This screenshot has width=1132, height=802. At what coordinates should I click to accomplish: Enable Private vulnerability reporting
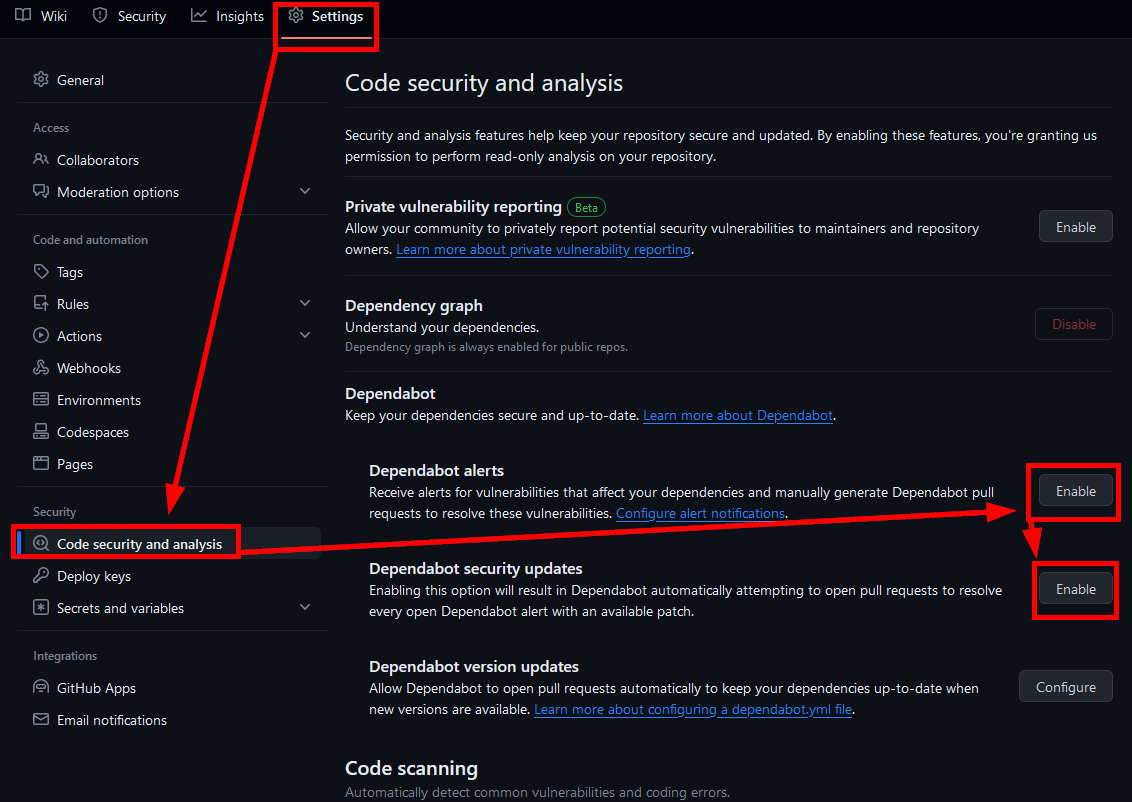(x=1075, y=227)
